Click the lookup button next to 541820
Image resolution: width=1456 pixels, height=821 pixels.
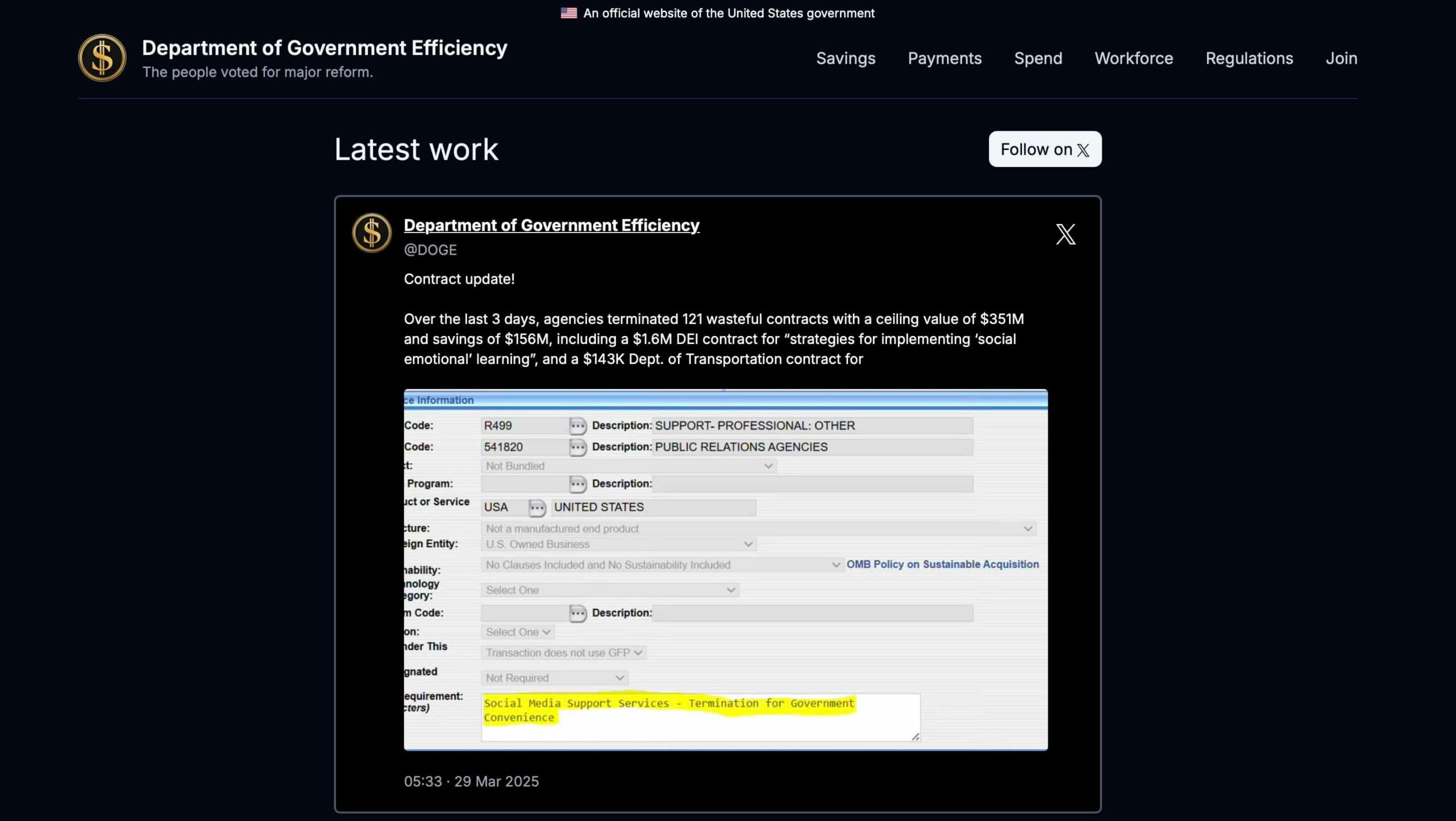point(577,447)
